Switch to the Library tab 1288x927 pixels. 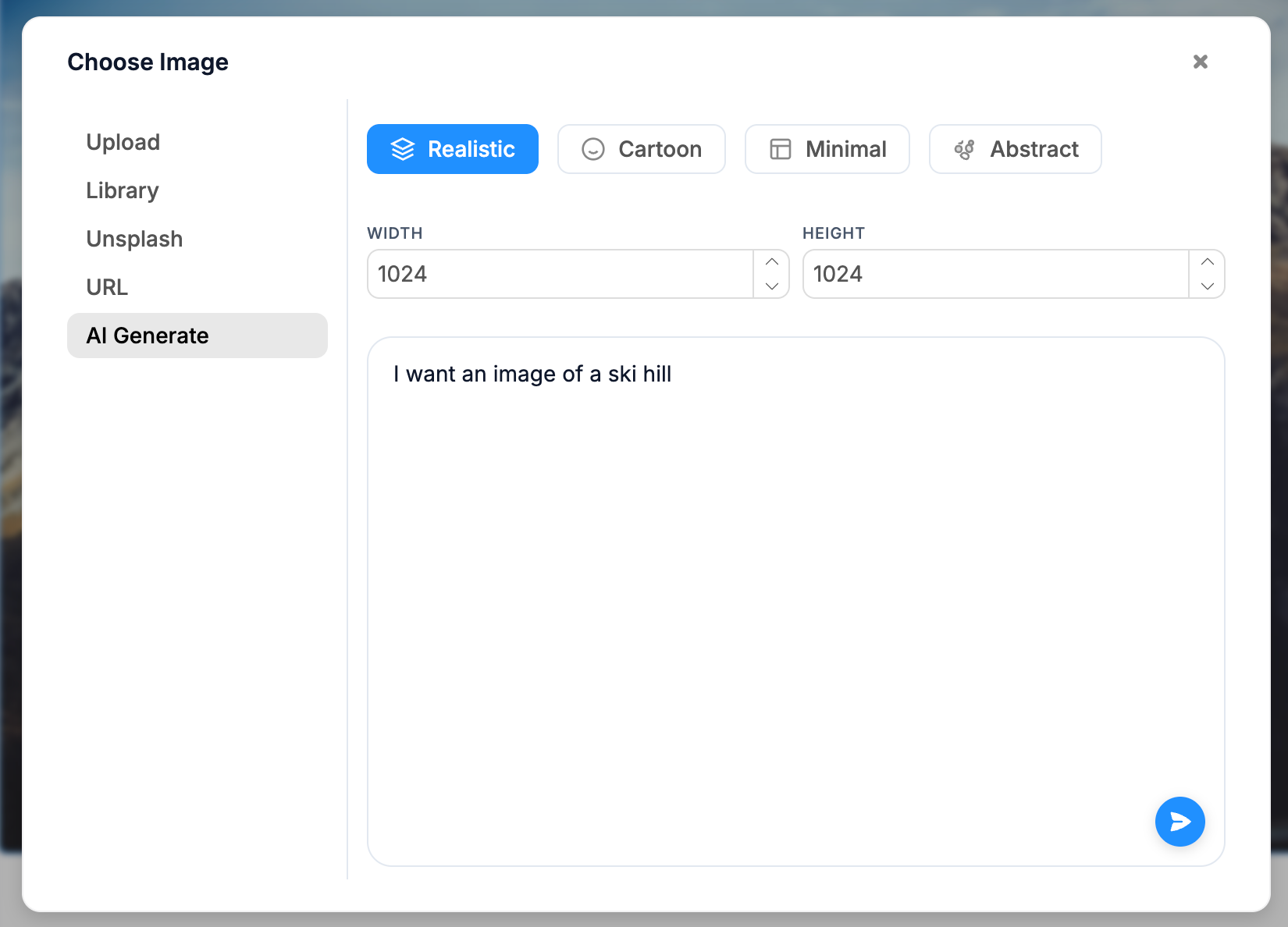(123, 190)
